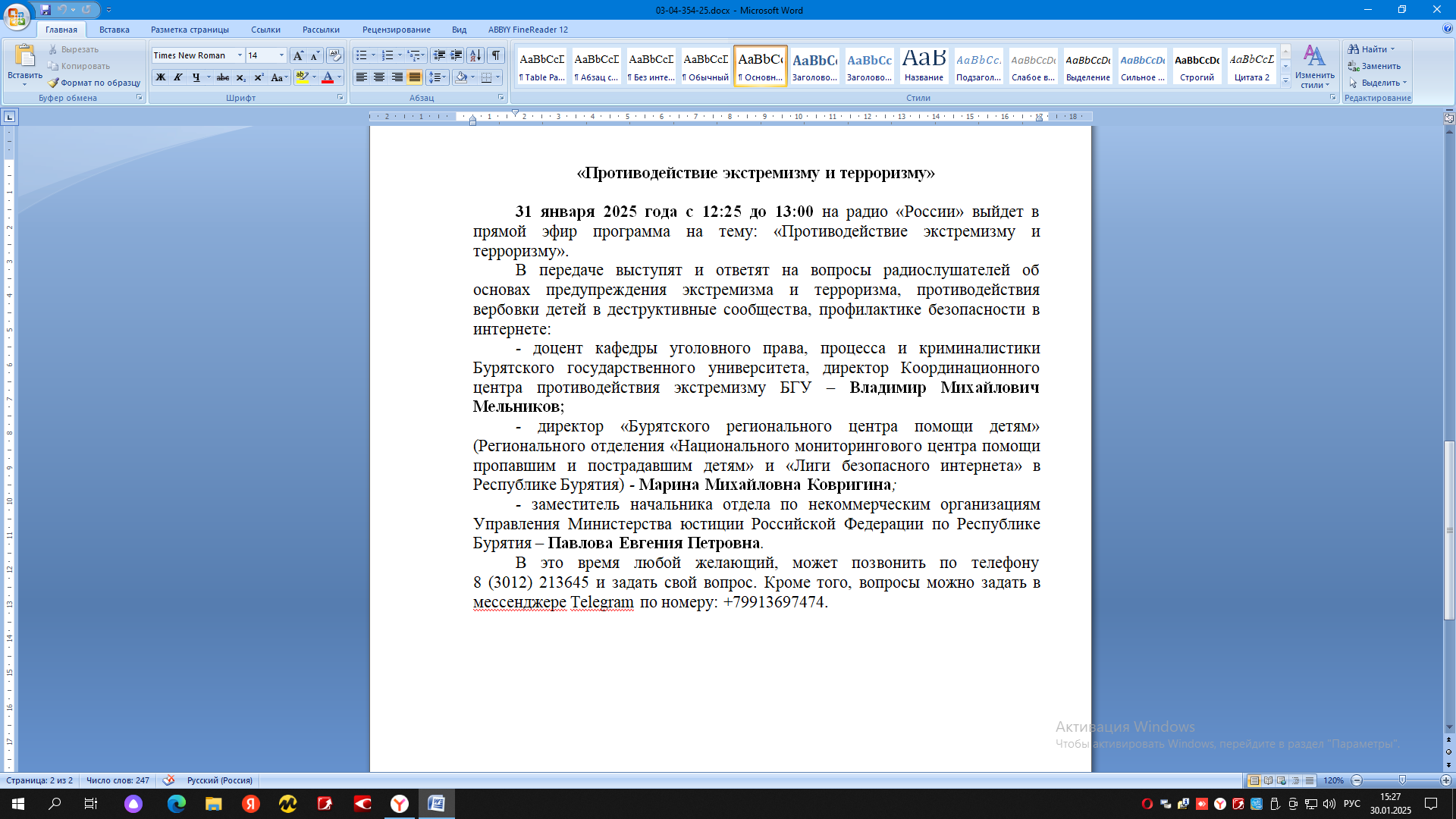The height and width of the screenshot is (819, 1456).
Task: Toggle justified alignment
Action: [x=414, y=77]
